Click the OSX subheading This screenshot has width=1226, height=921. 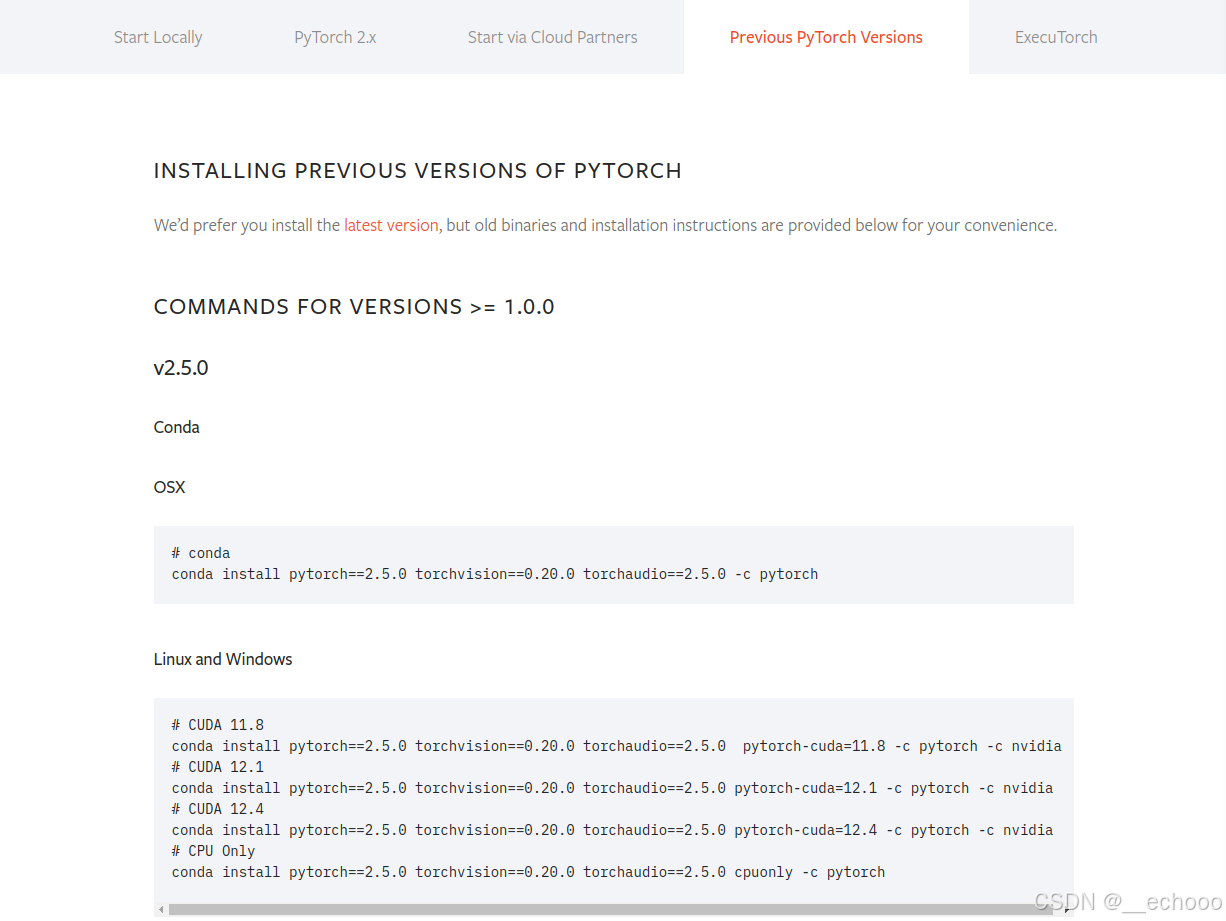pos(169,487)
